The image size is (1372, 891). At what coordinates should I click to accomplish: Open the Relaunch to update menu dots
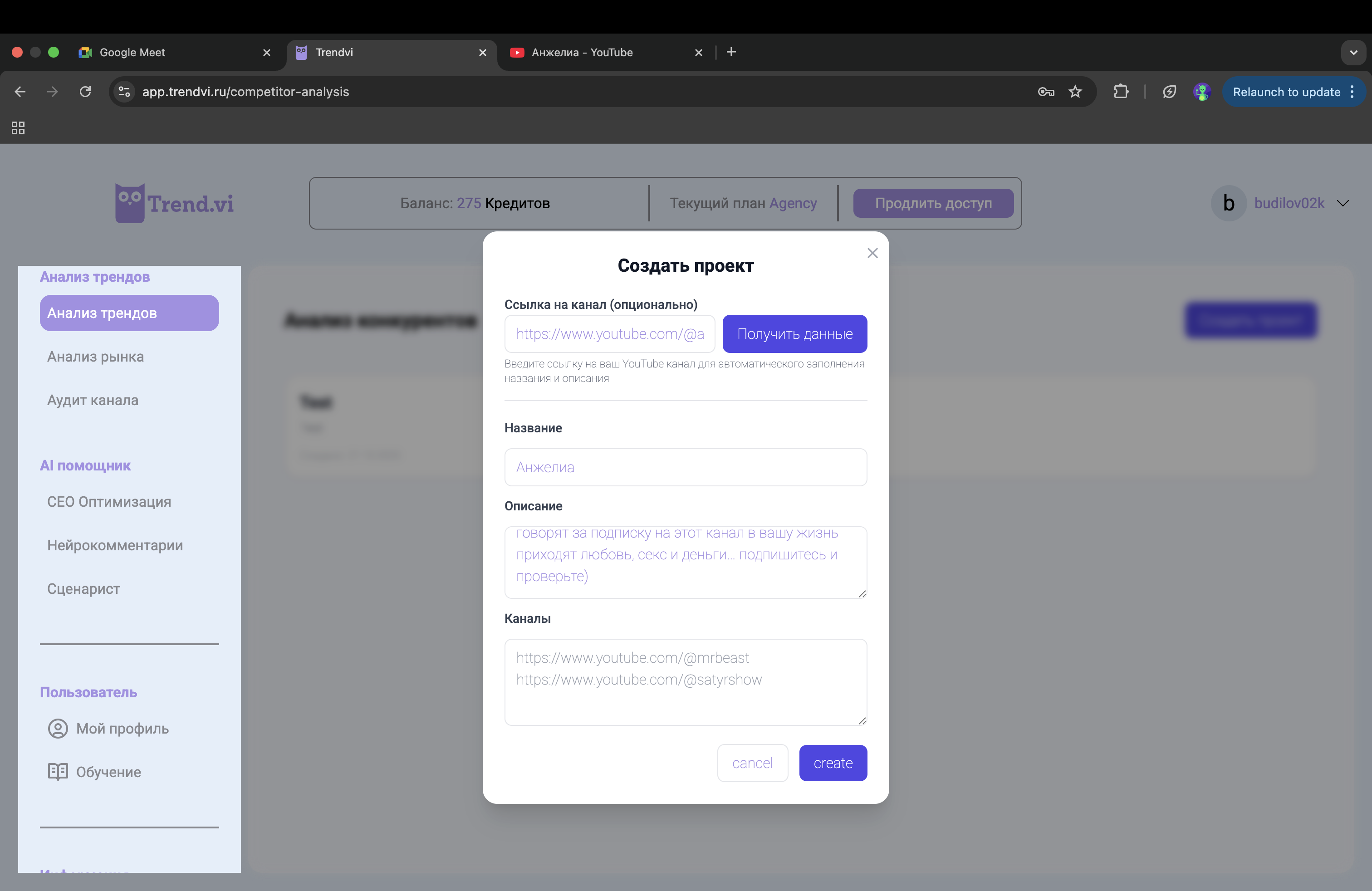coord(1352,92)
